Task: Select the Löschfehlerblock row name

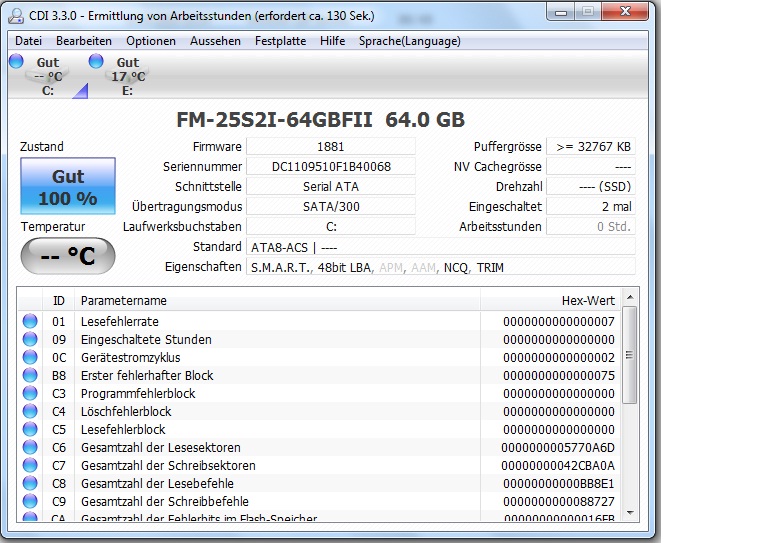Action: point(126,412)
